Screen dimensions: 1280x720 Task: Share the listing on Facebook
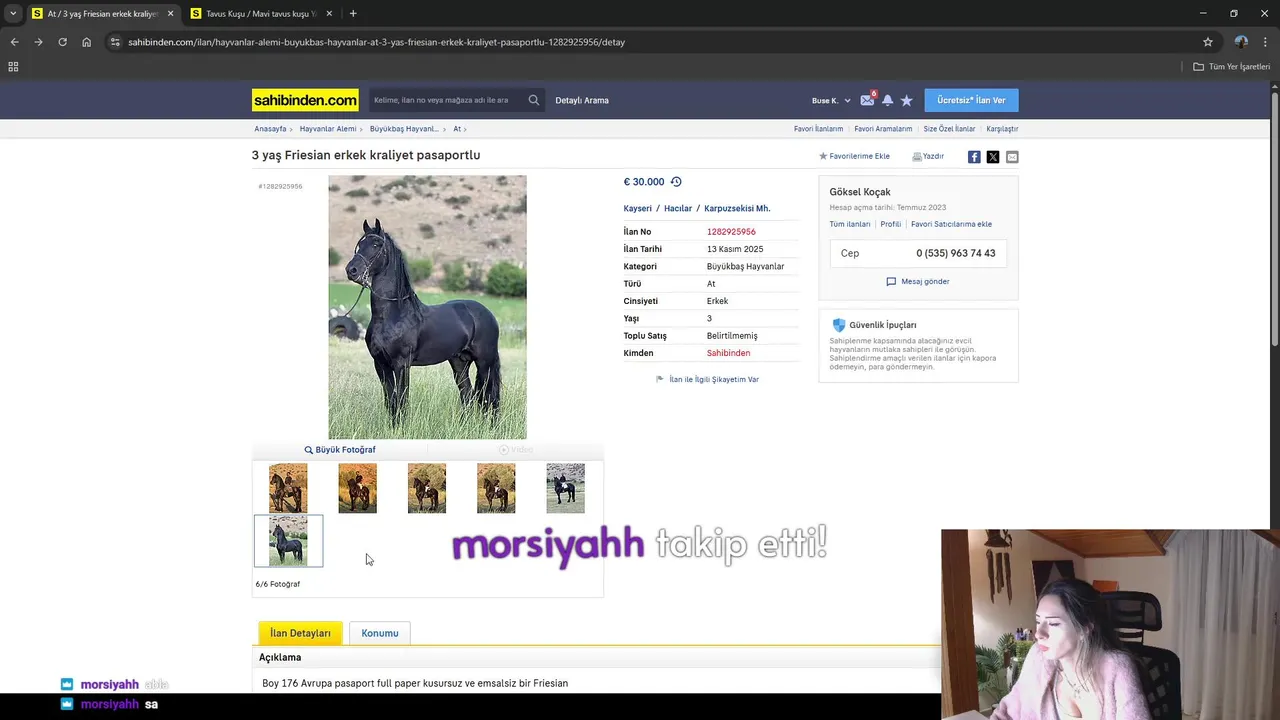[x=974, y=157]
